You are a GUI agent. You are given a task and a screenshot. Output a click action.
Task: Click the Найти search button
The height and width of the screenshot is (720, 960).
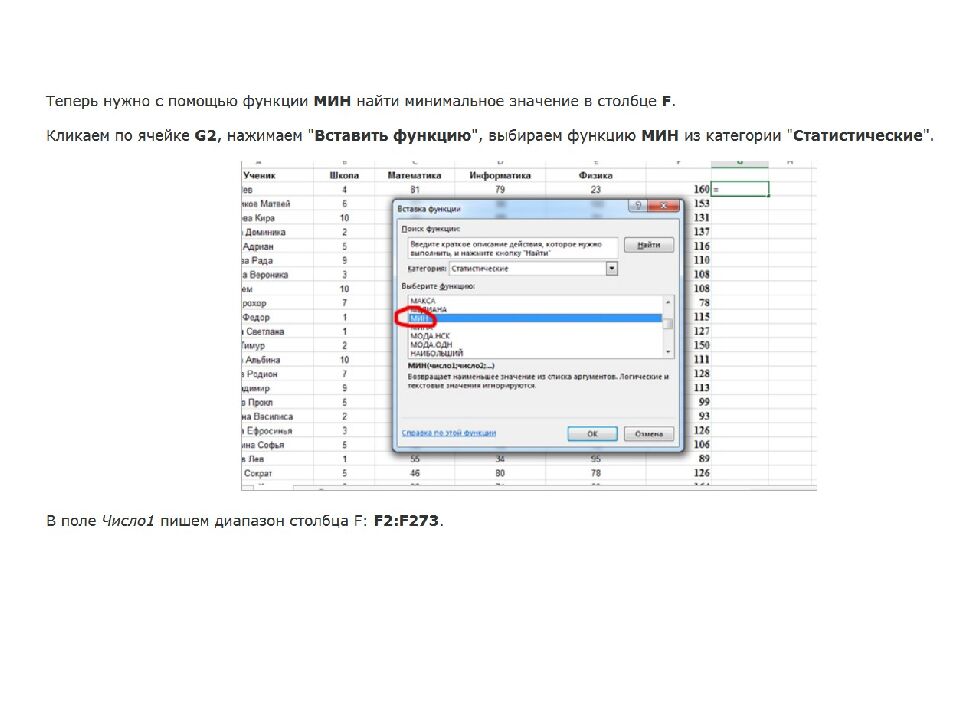coord(649,245)
